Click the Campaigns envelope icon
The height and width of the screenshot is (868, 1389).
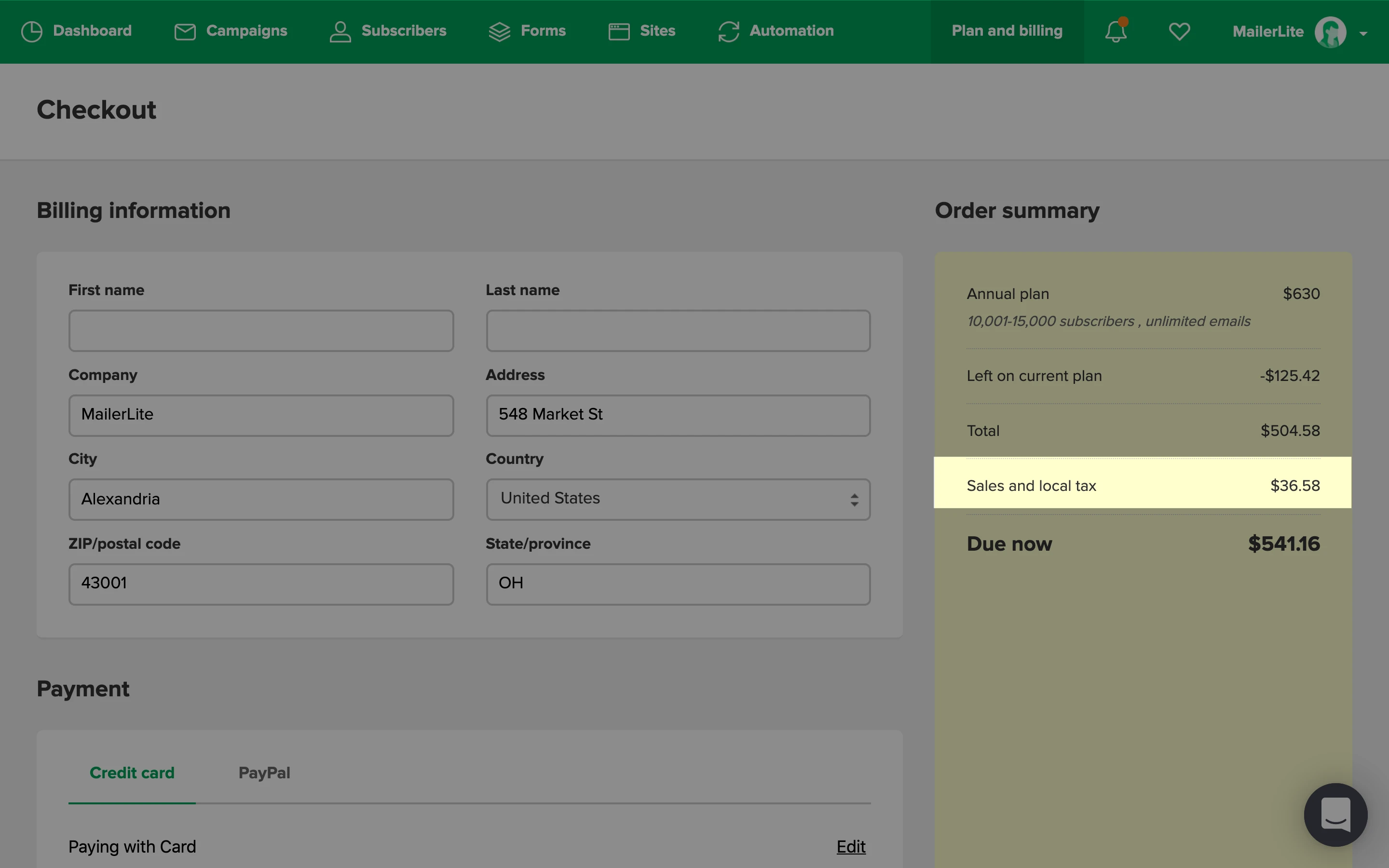pyautogui.click(x=185, y=31)
